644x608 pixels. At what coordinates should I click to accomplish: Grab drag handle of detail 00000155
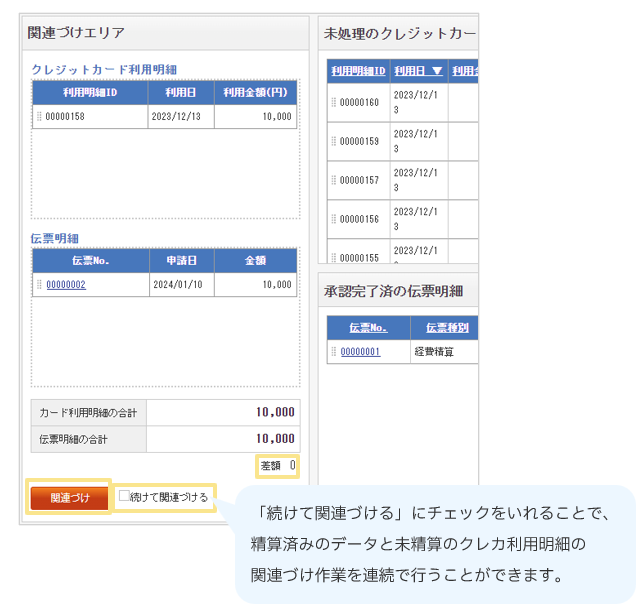[334, 258]
